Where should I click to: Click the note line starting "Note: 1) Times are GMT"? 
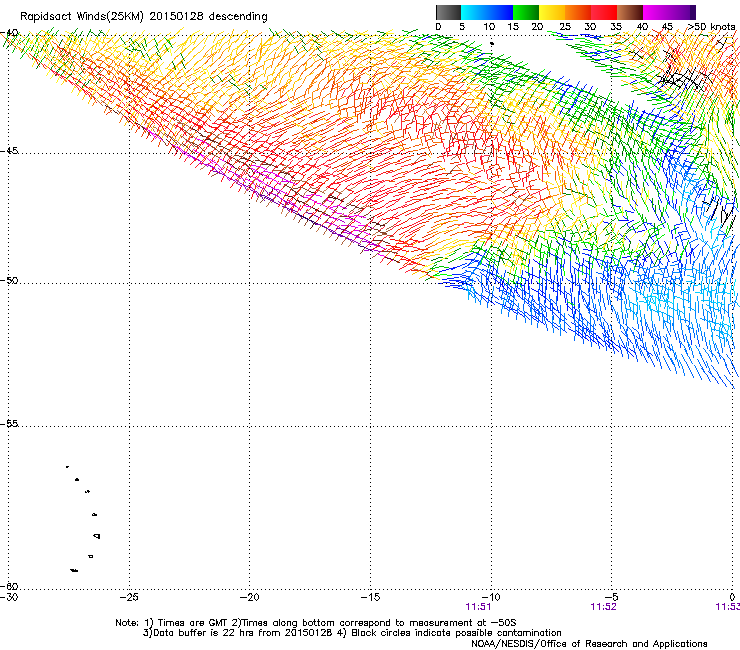click(x=316, y=623)
